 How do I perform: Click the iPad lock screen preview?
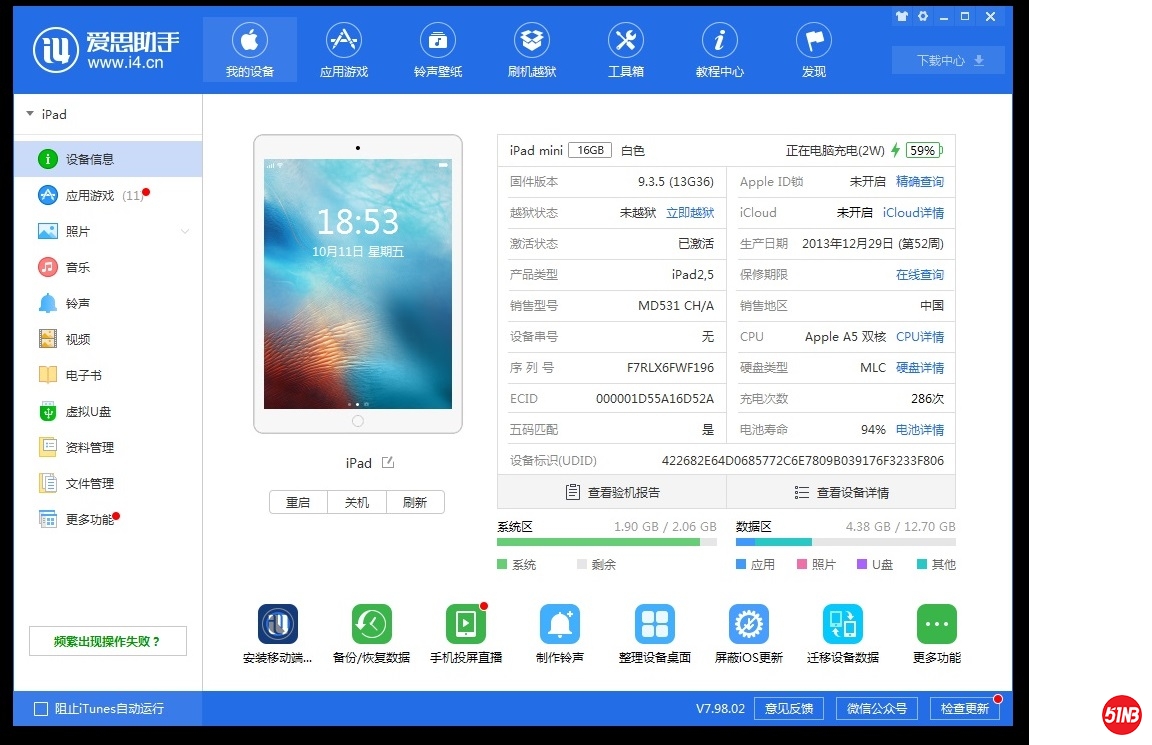(358, 284)
